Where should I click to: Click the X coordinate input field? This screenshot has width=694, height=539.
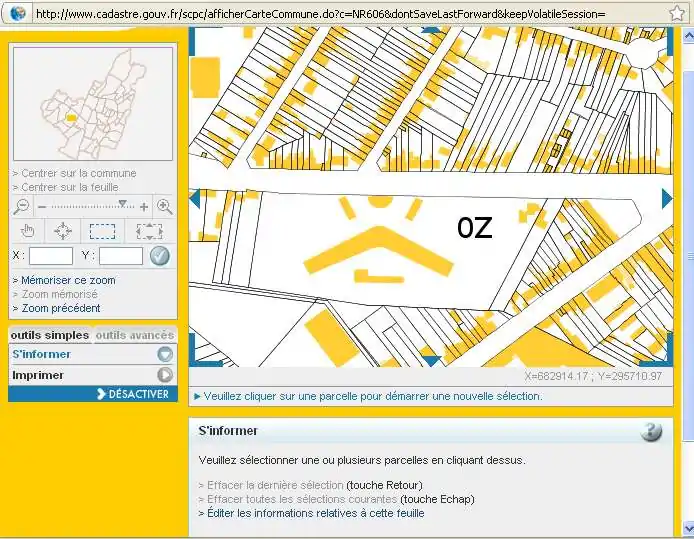pyautogui.click(x=50, y=256)
